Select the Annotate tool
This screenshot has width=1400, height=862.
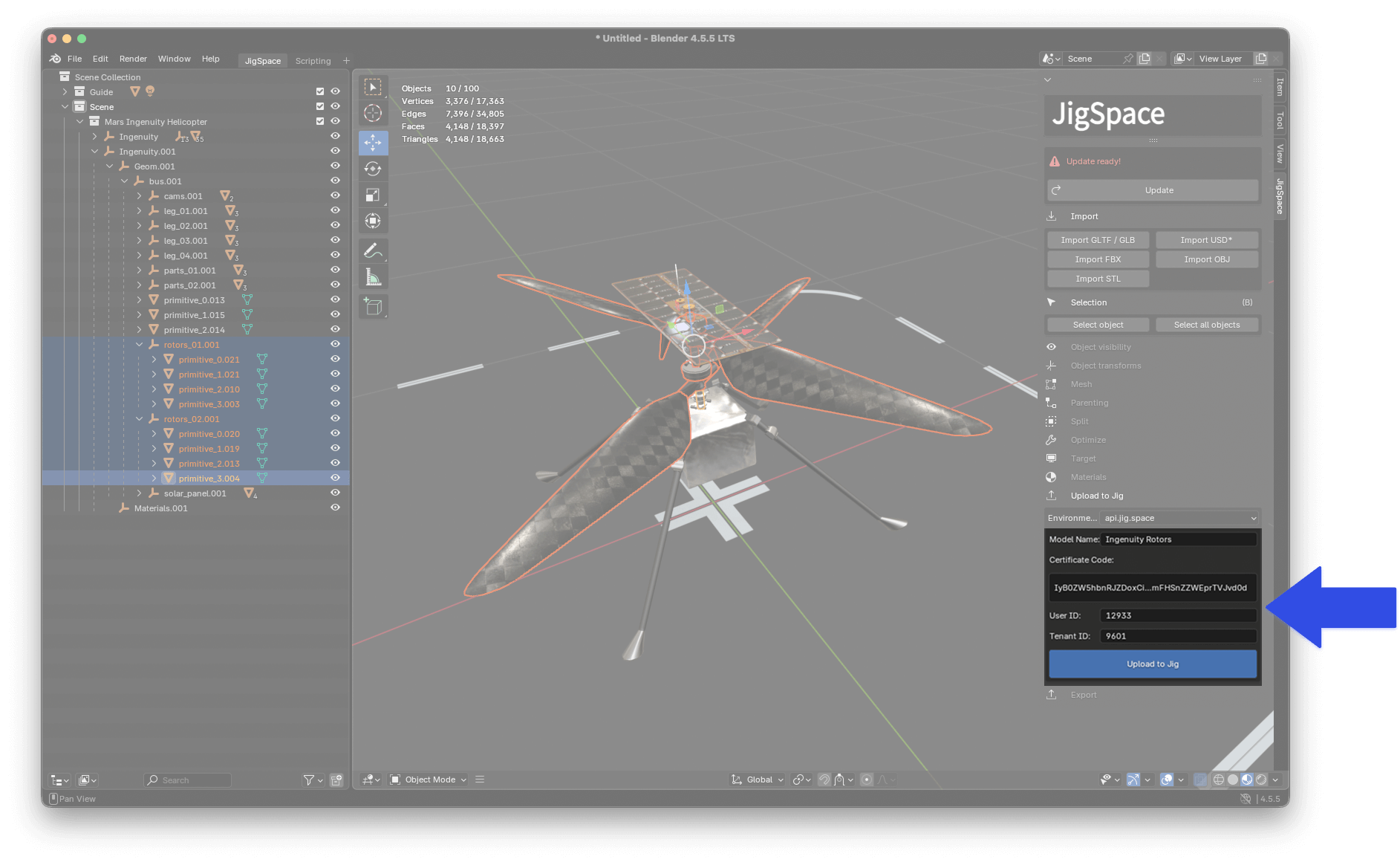[373, 251]
